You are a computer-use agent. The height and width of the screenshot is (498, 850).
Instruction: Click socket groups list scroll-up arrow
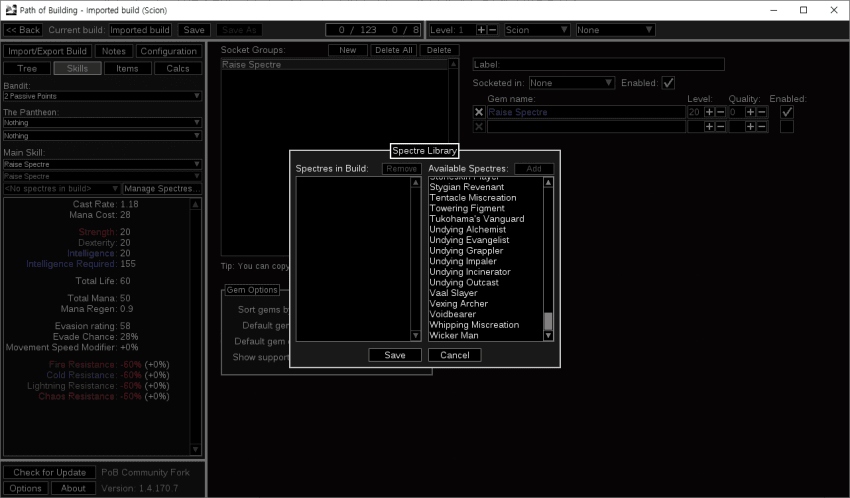point(453,64)
